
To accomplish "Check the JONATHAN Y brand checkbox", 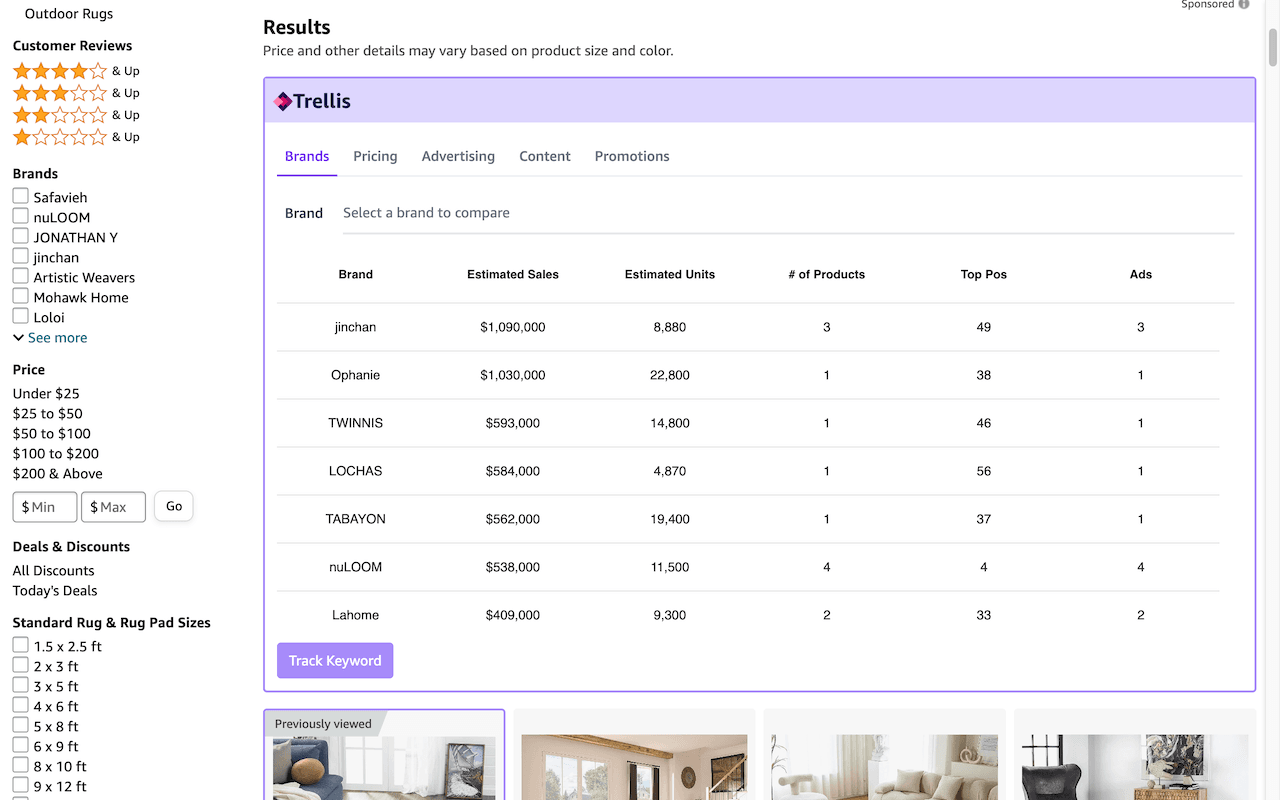I will pyautogui.click(x=20, y=236).
